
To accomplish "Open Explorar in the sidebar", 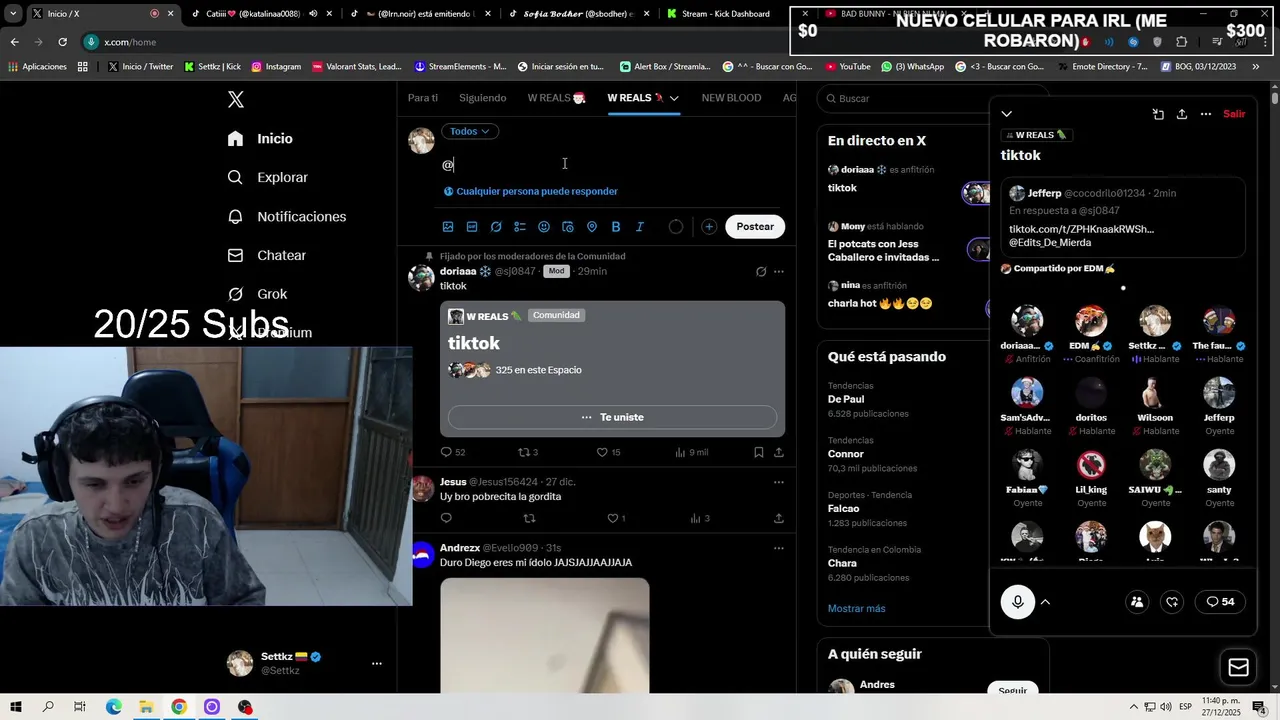I will [267, 177].
